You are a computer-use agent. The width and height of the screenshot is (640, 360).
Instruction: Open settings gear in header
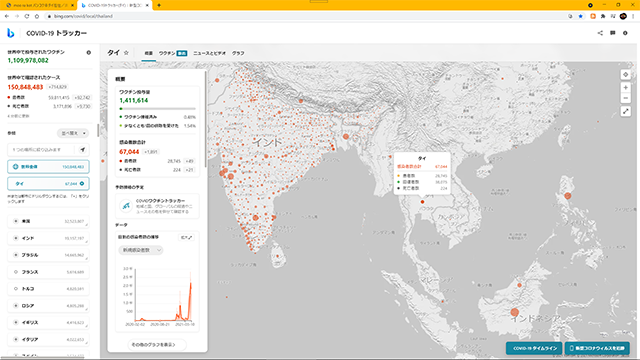625,33
